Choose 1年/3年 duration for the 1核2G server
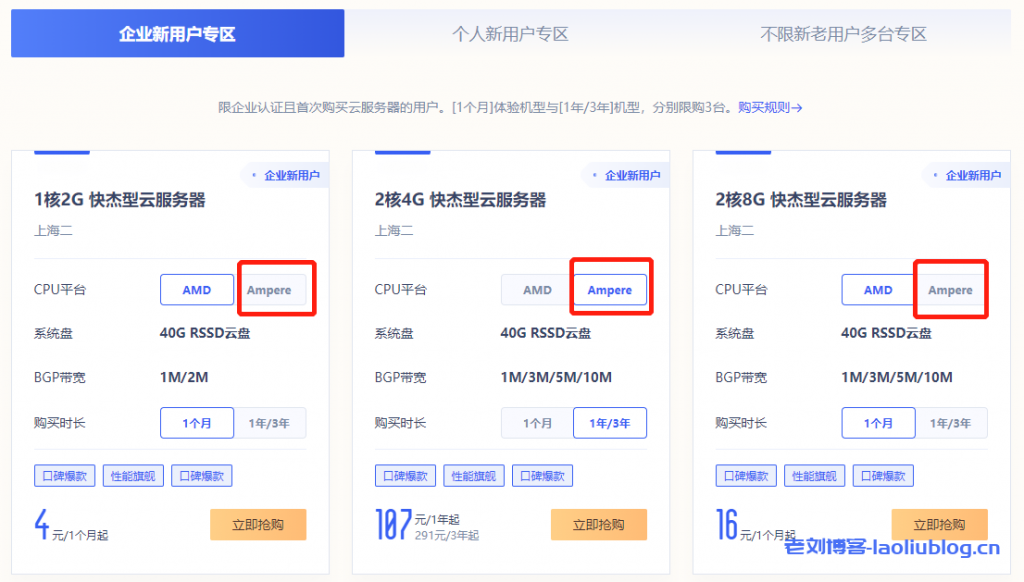Image resolution: width=1024 pixels, height=582 pixels. (271, 423)
